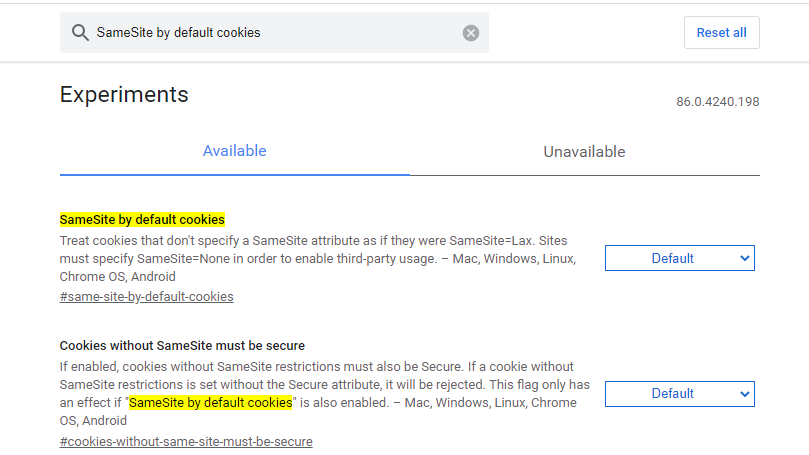Click the version number 86.0.4240.198
This screenshot has width=809, height=455.
718,102
